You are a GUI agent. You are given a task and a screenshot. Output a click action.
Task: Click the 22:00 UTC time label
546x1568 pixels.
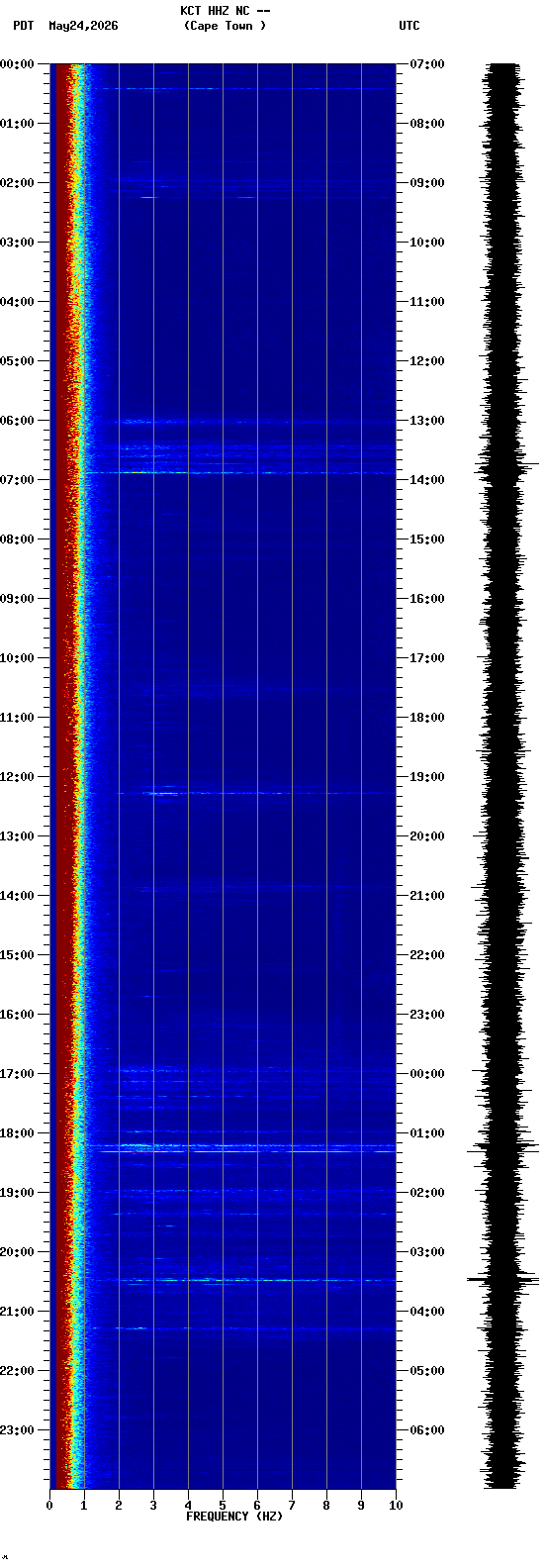click(x=426, y=955)
